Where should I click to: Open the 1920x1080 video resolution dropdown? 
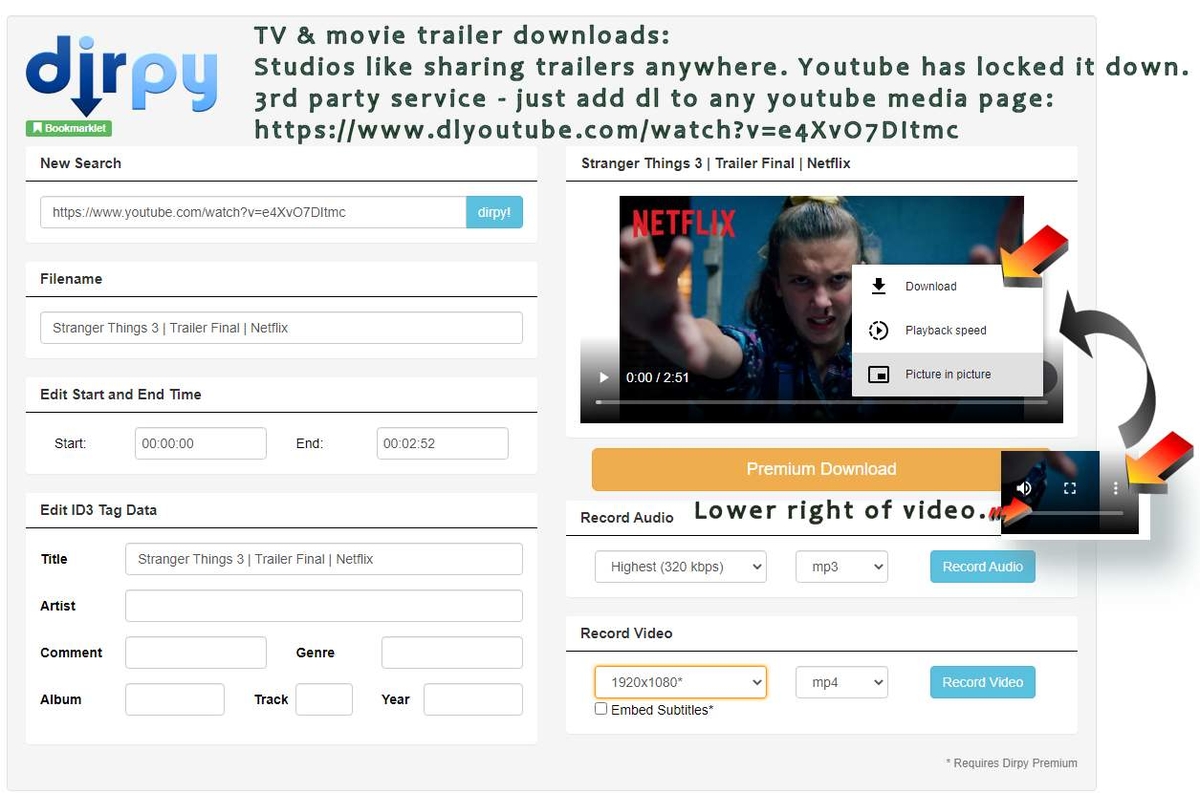click(680, 682)
